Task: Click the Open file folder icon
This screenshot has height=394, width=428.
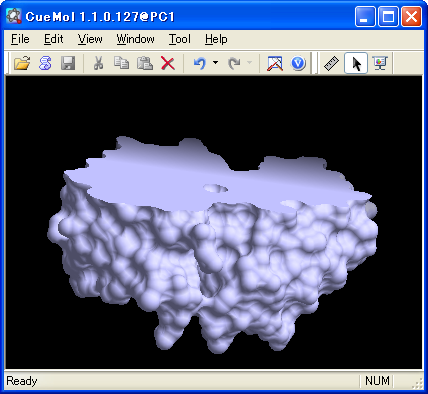Action: pos(22,63)
